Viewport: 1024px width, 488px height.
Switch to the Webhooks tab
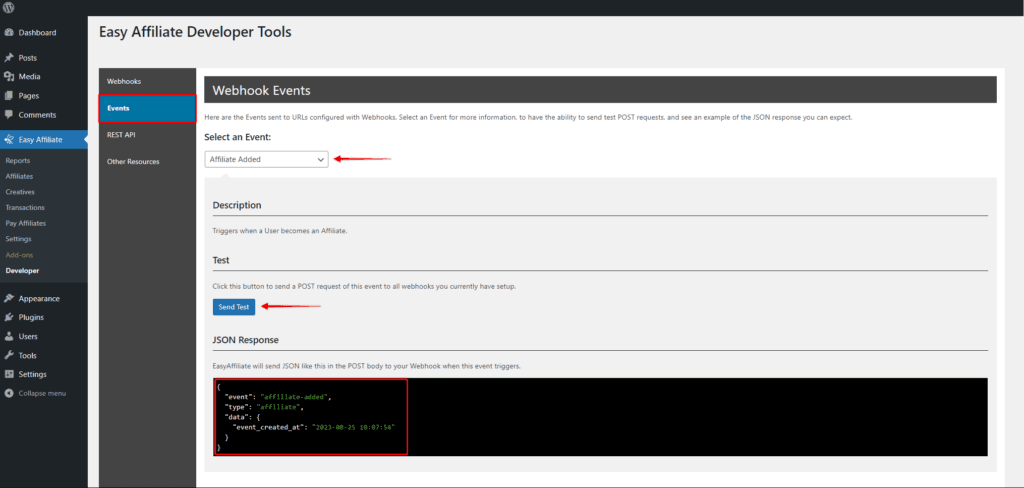point(124,80)
